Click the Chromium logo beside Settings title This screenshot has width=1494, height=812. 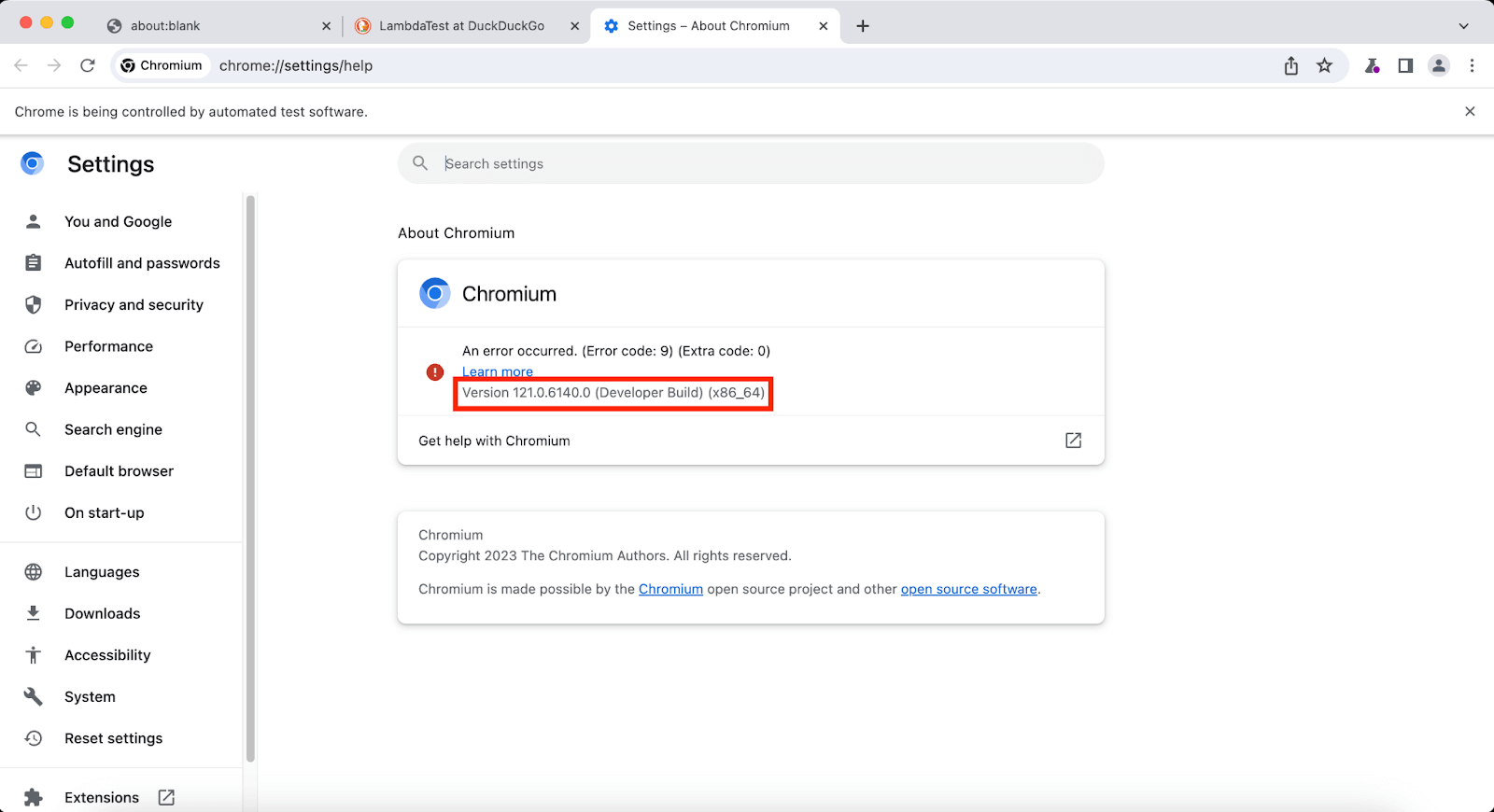tap(33, 164)
